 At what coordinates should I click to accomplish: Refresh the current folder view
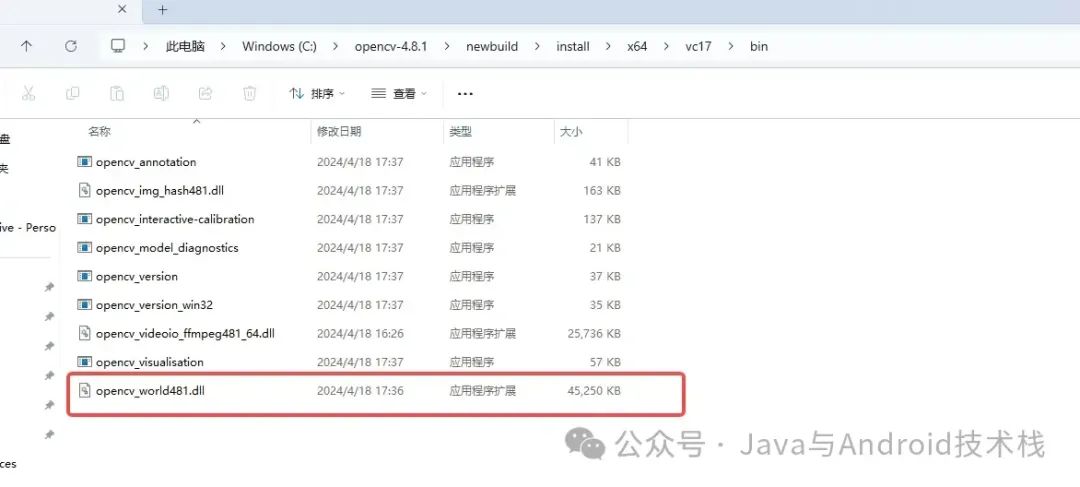(x=70, y=46)
